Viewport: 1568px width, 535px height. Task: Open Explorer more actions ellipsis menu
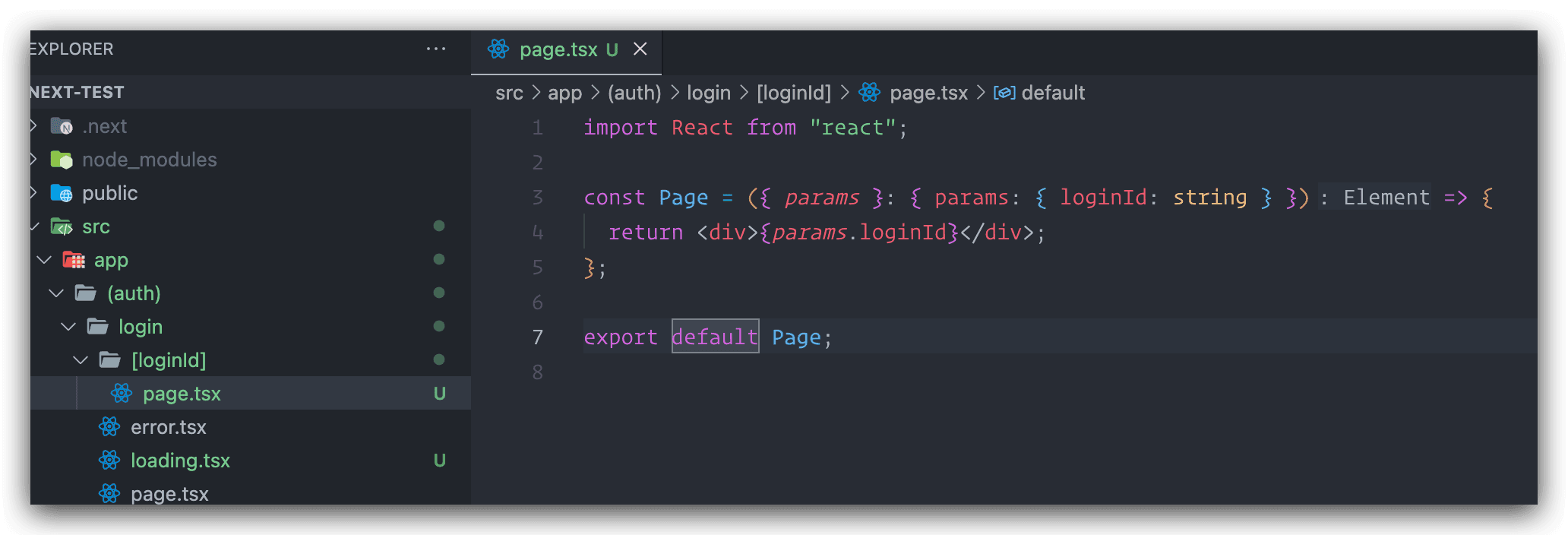[435, 49]
